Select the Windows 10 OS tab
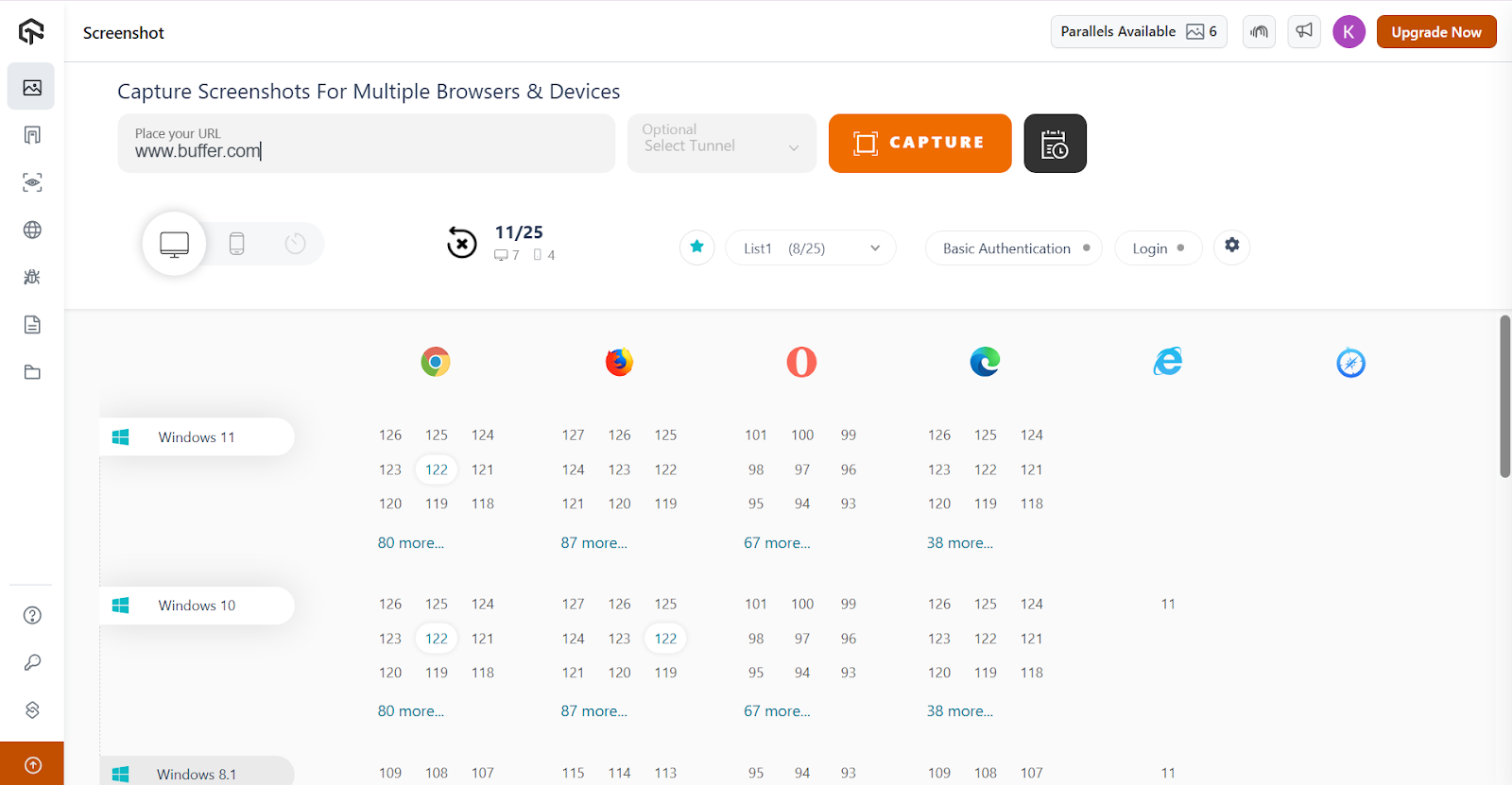The width and height of the screenshot is (1512, 785). click(x=197, y=606)
